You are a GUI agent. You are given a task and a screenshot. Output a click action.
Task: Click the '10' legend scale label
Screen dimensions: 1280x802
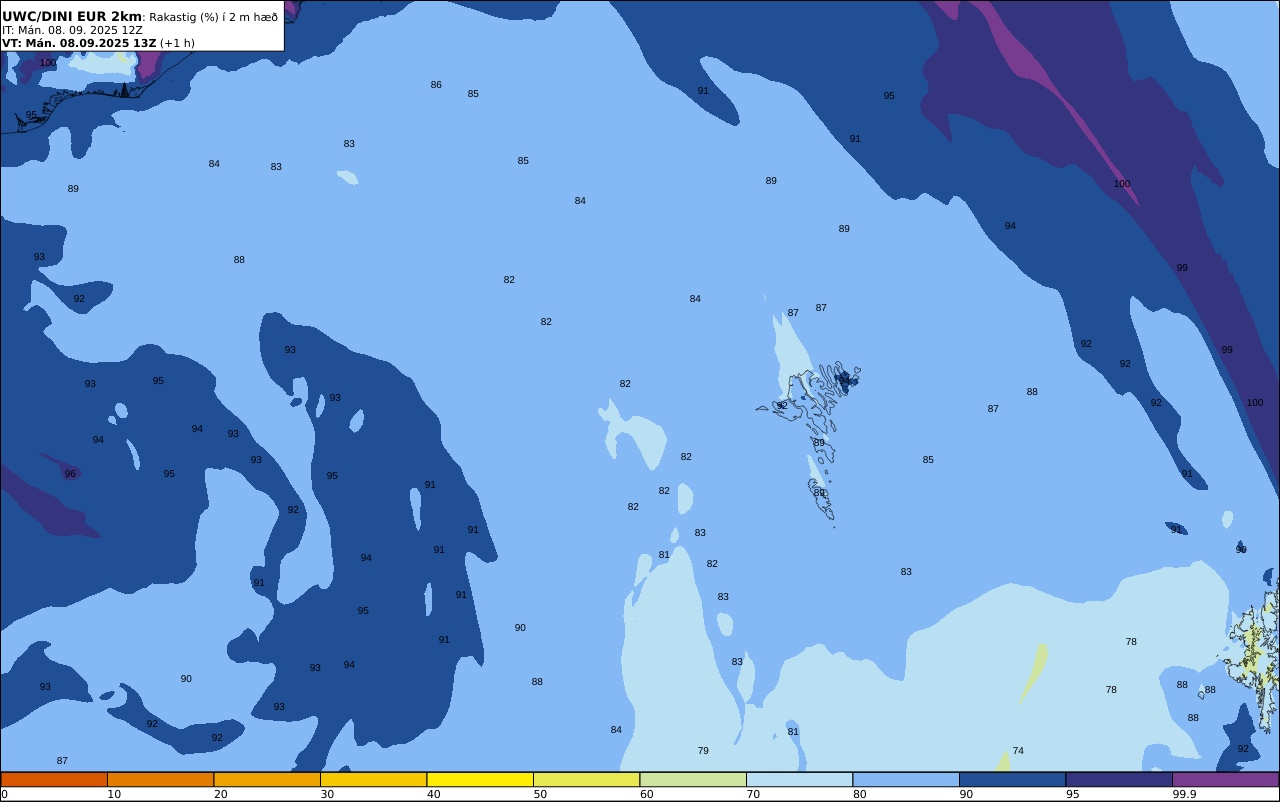point(114,794)
